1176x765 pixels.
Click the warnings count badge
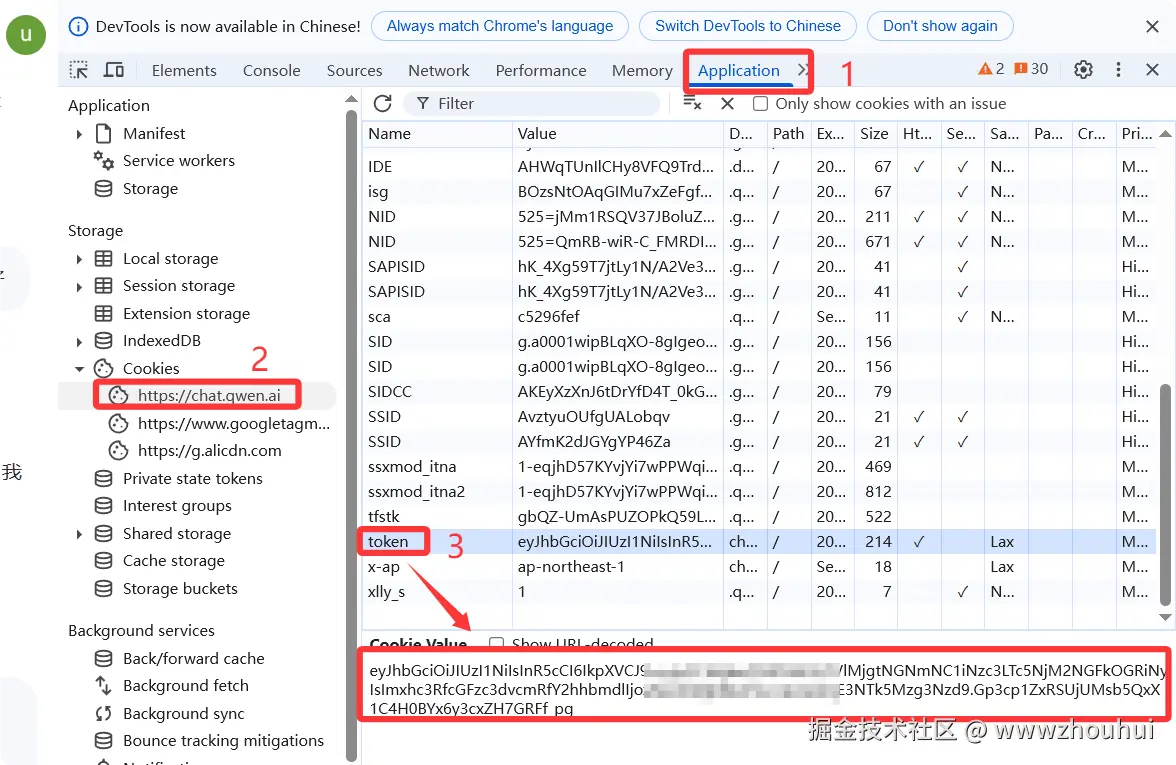tap(991, 69)
